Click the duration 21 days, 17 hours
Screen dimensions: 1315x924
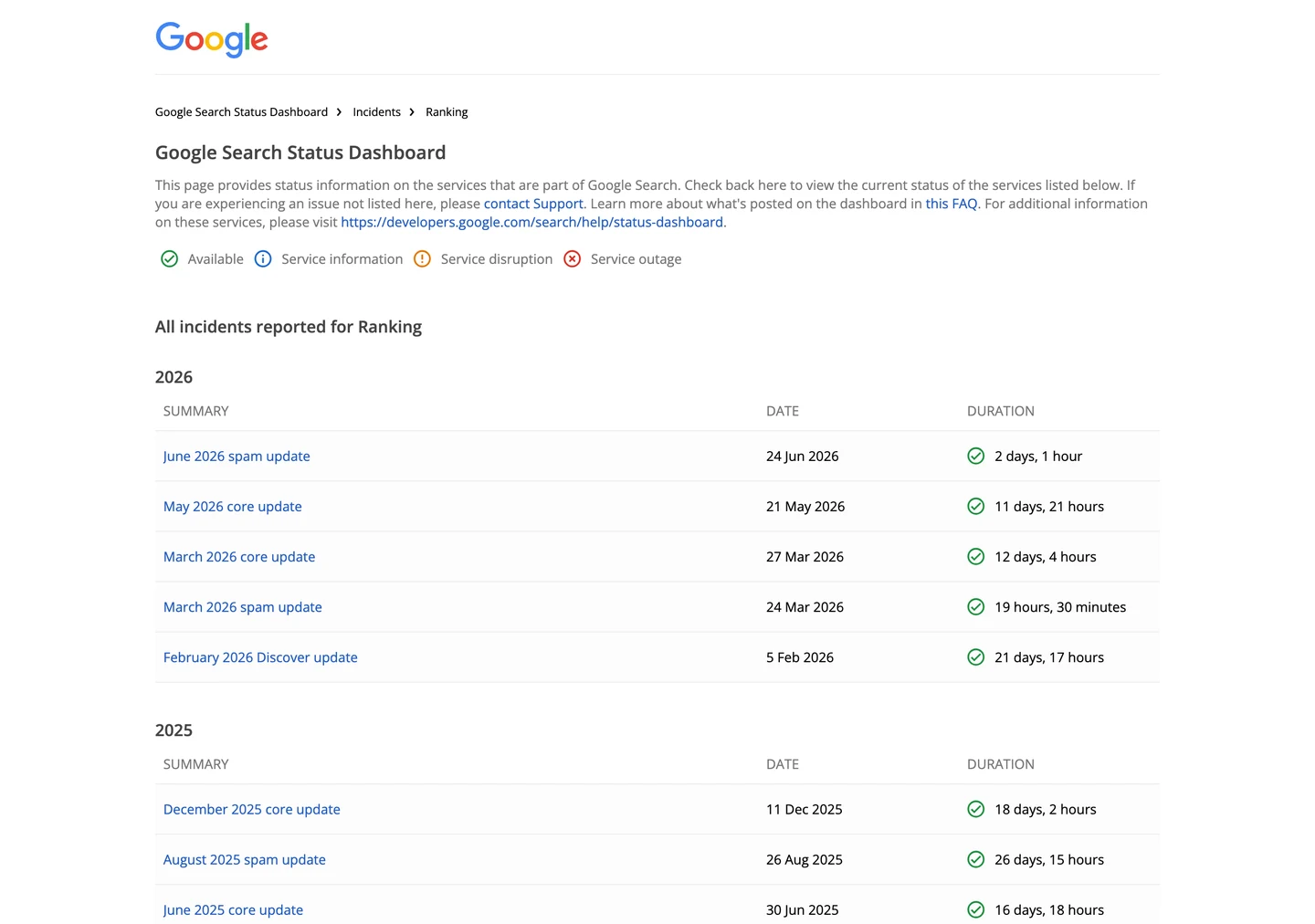click(x=1049, y=657)
